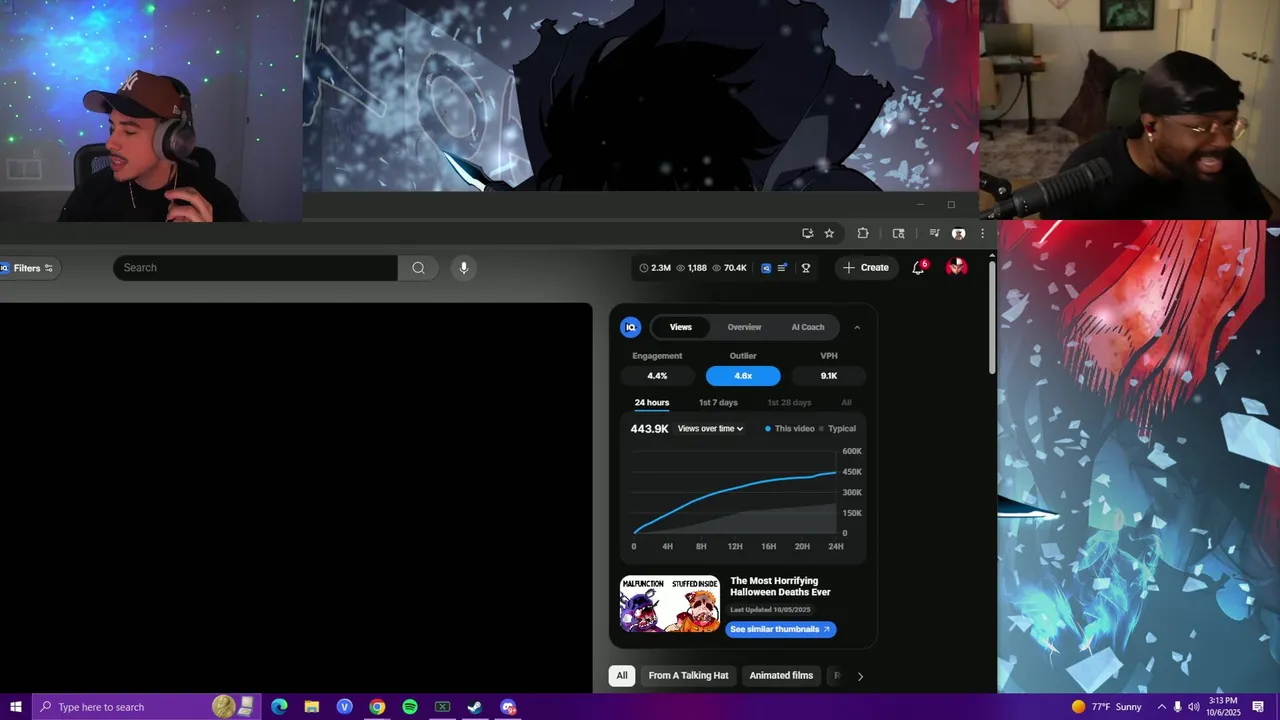Select the All category chip

click(x=622, y=676)
